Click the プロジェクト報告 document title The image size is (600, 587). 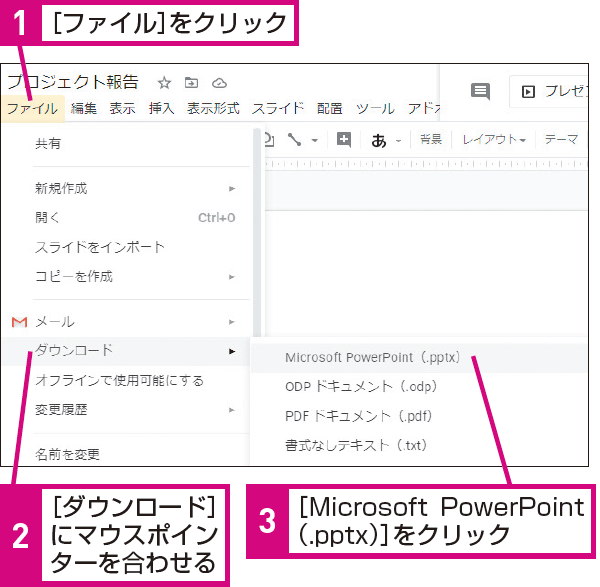(73, 82)
